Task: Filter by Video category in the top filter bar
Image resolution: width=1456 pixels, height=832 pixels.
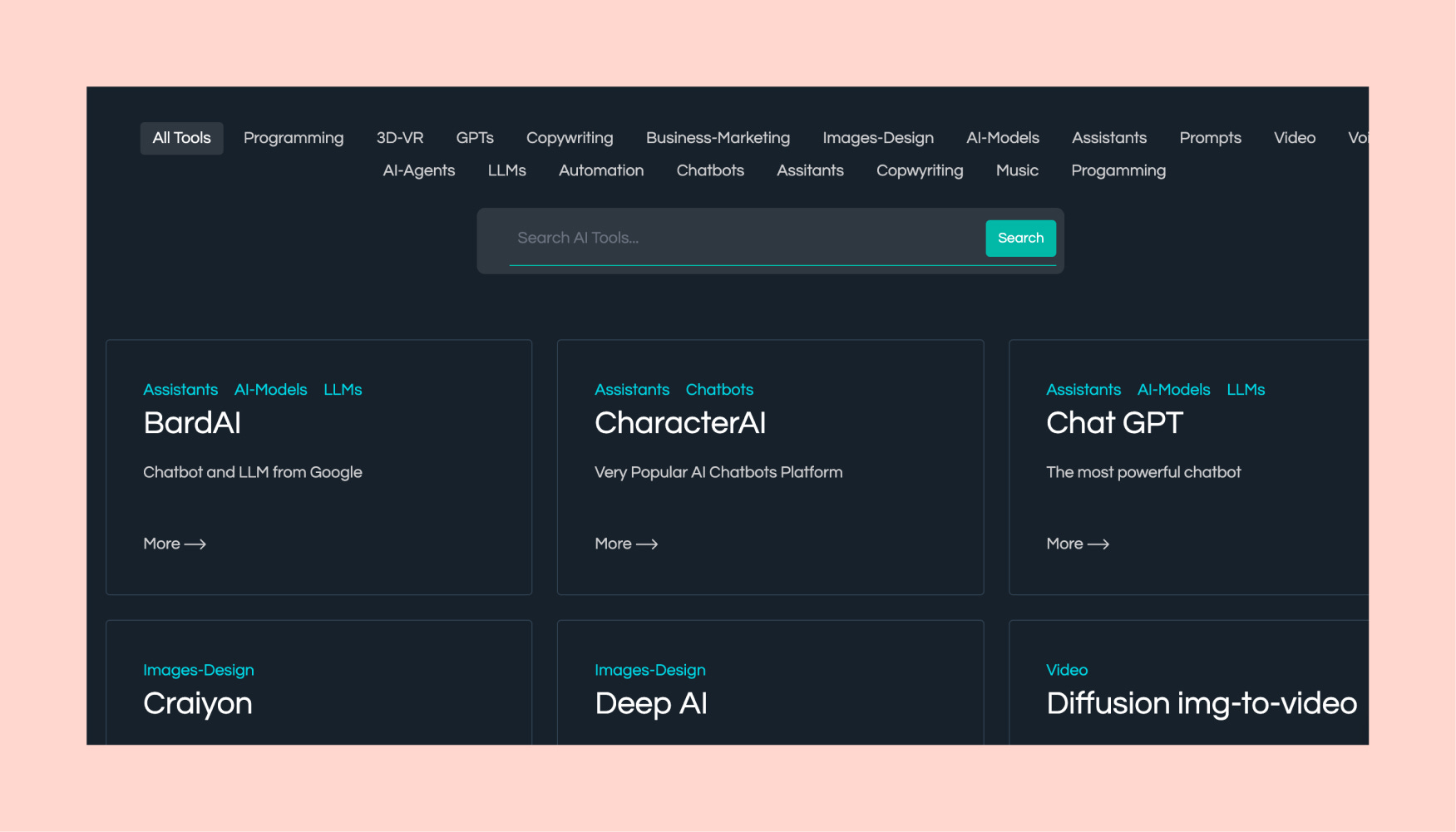Action: (x=1295, y=138)
